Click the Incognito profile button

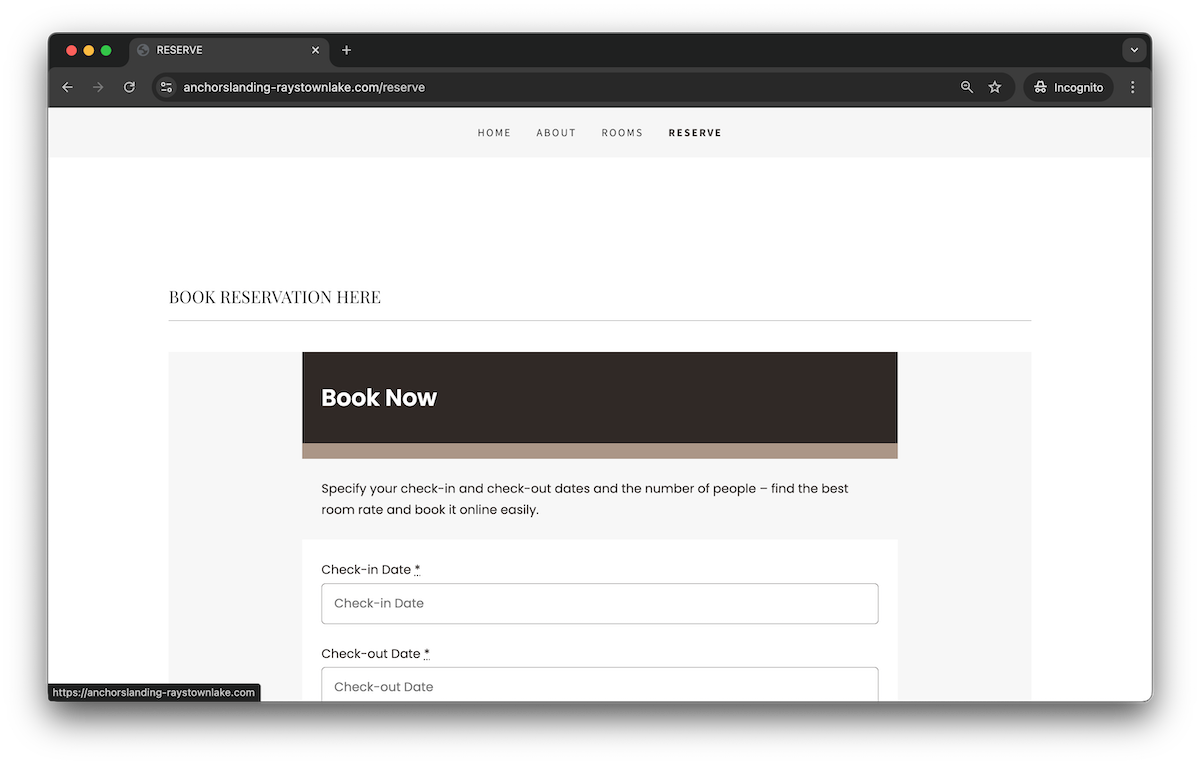[x=1068, y=87]
